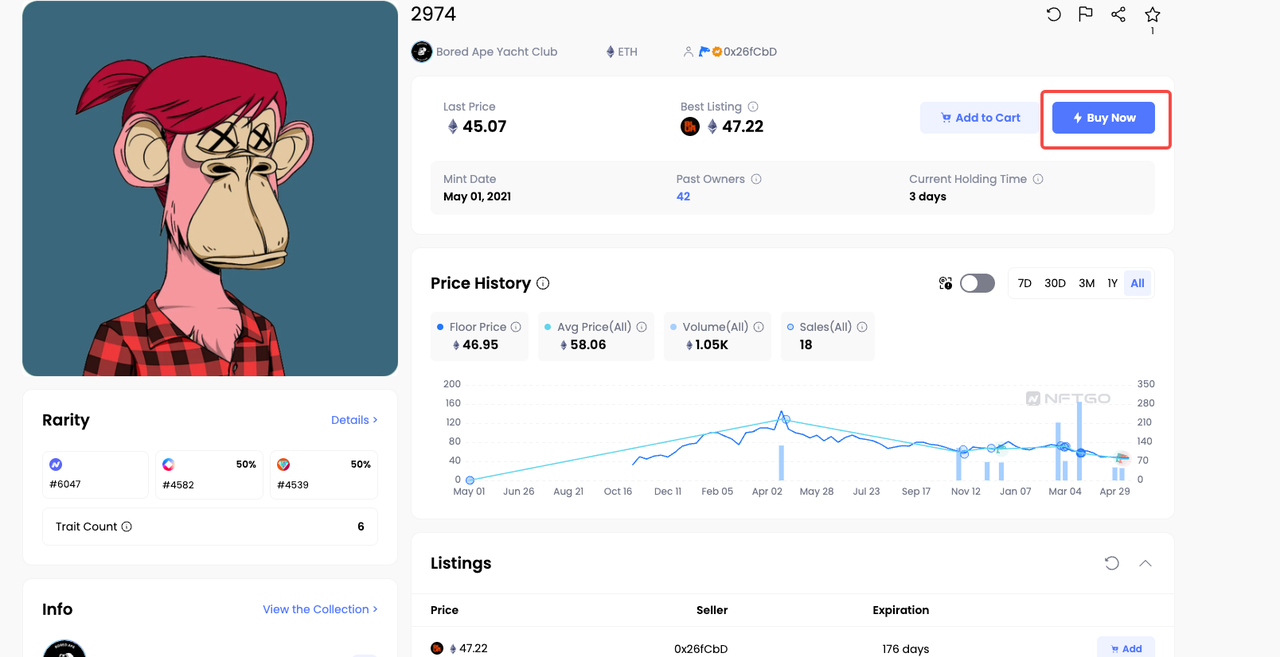The image size is (1280, 657).
Task: Click the Ethereum icon beside ETH label
Action: tap(610, 51)
